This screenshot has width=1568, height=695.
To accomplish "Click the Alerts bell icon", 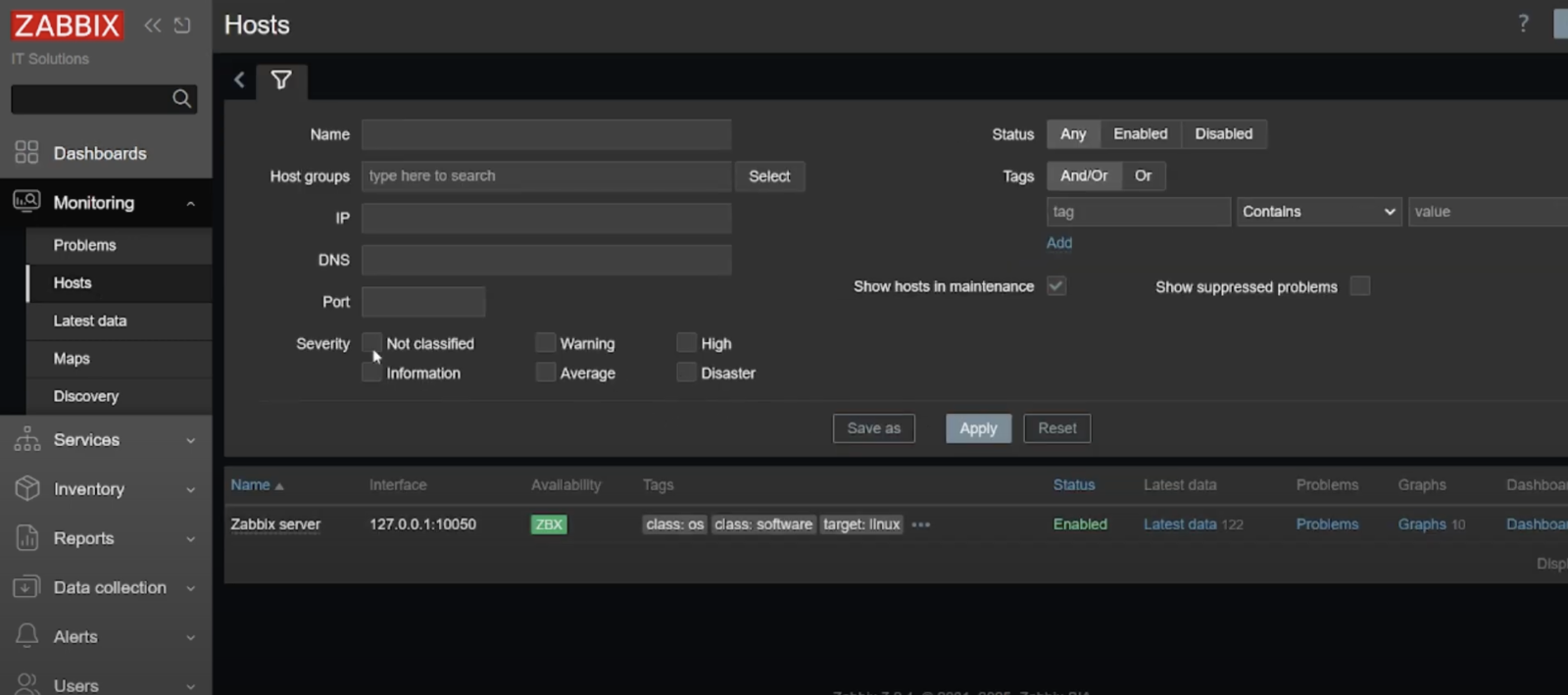I will coord(26,635).
